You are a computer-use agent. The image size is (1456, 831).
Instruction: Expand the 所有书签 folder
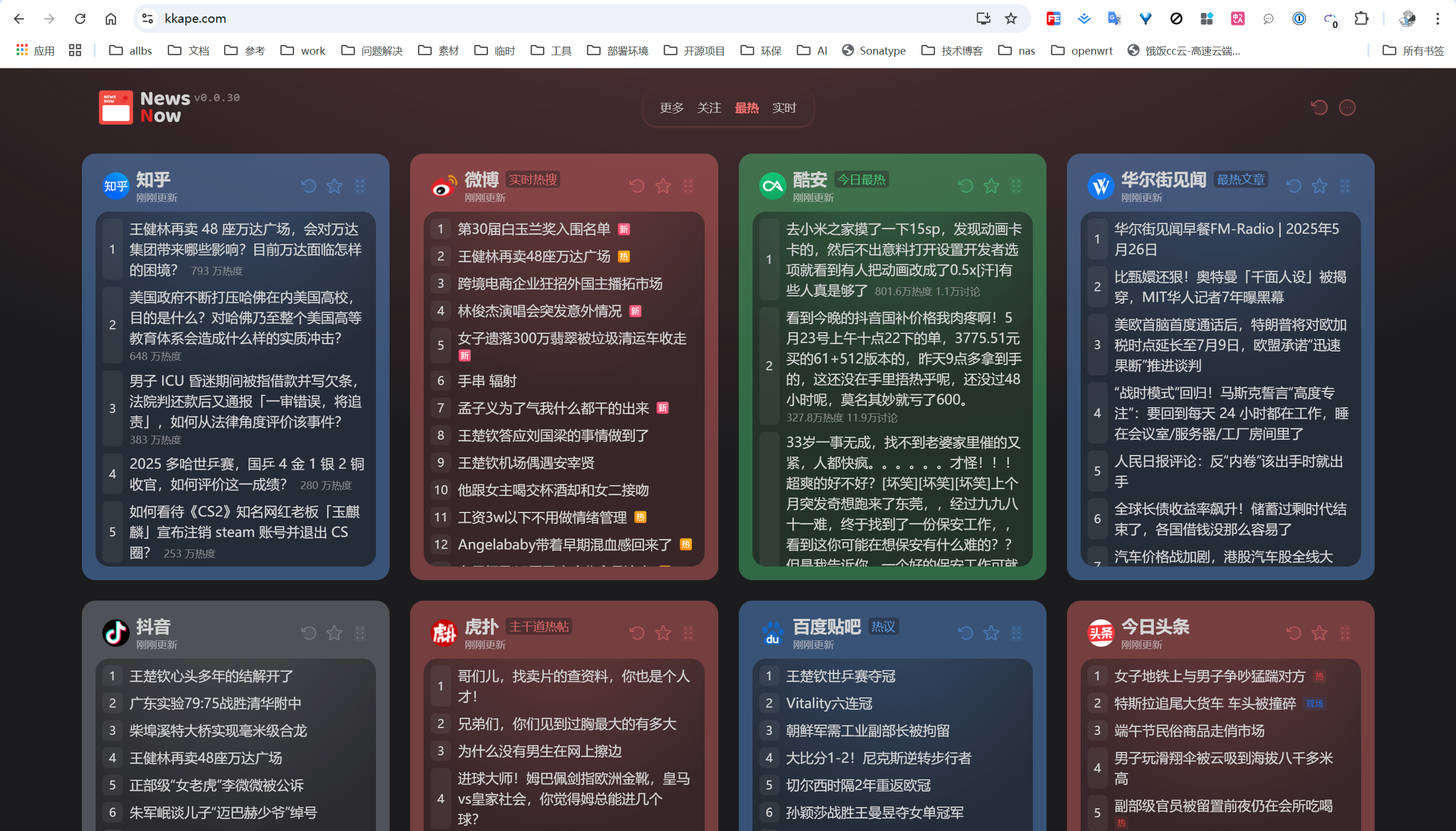[1413, 51]
